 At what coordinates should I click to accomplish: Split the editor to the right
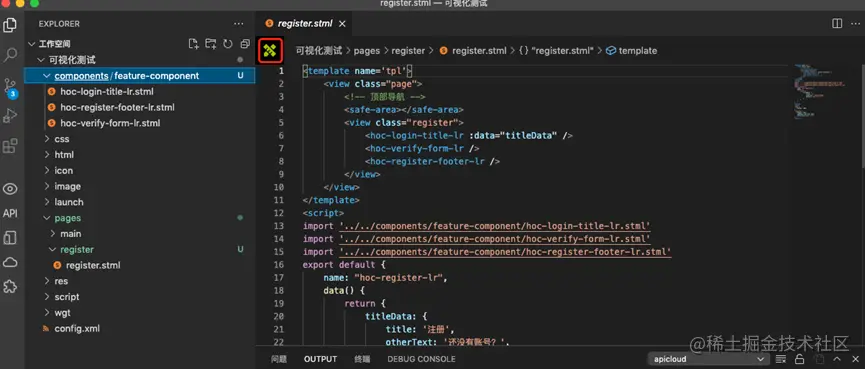[837, 23]
